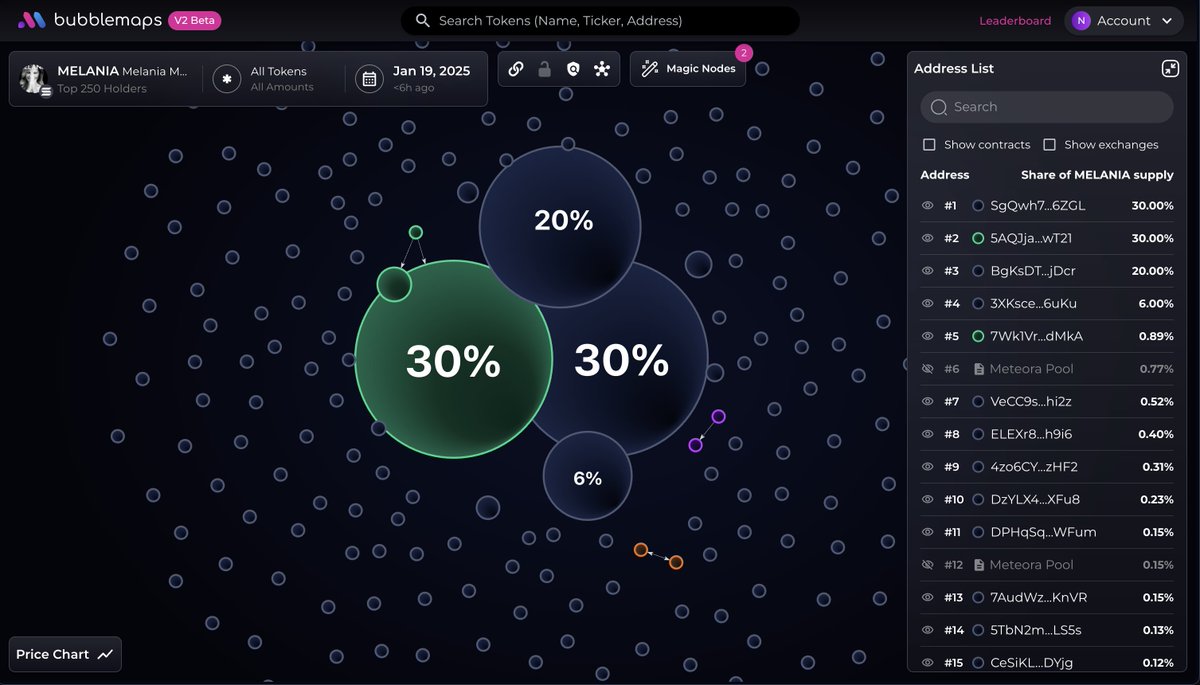
Task: Focus the Search Tokens input field
Action: [600, 21]
